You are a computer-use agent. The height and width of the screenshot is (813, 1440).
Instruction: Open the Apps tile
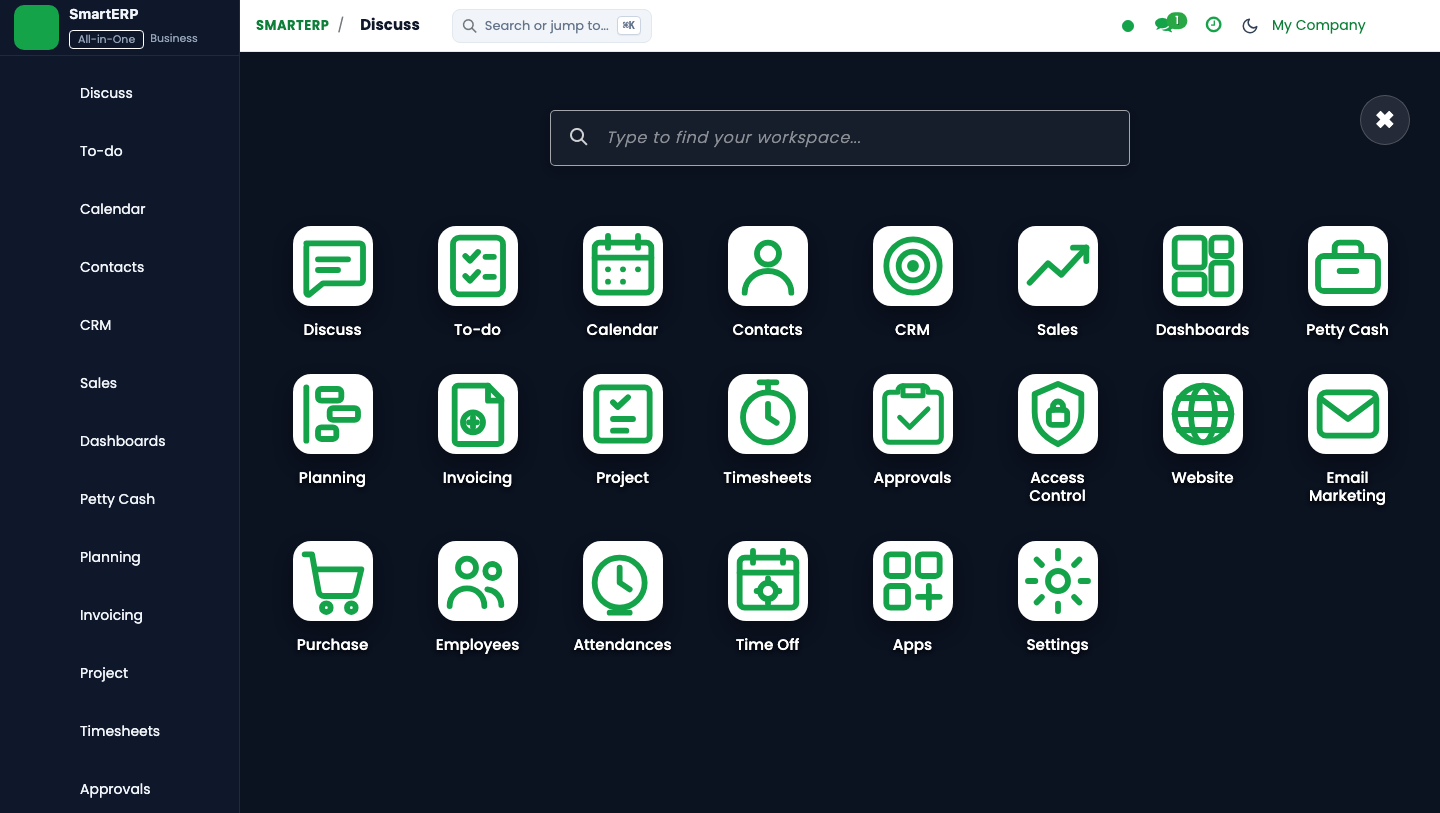point(913,581)
